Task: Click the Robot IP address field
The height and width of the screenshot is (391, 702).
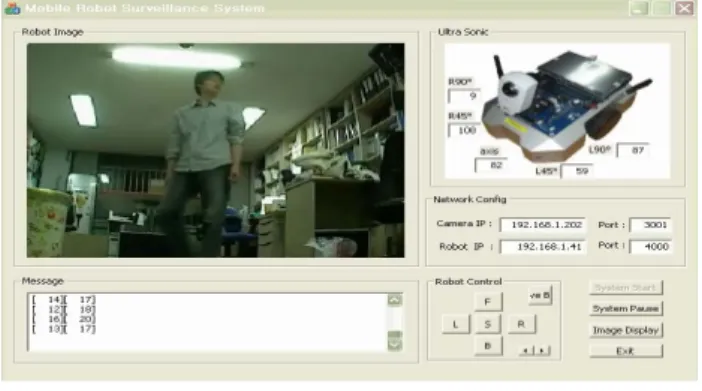Action: [543, 247]
